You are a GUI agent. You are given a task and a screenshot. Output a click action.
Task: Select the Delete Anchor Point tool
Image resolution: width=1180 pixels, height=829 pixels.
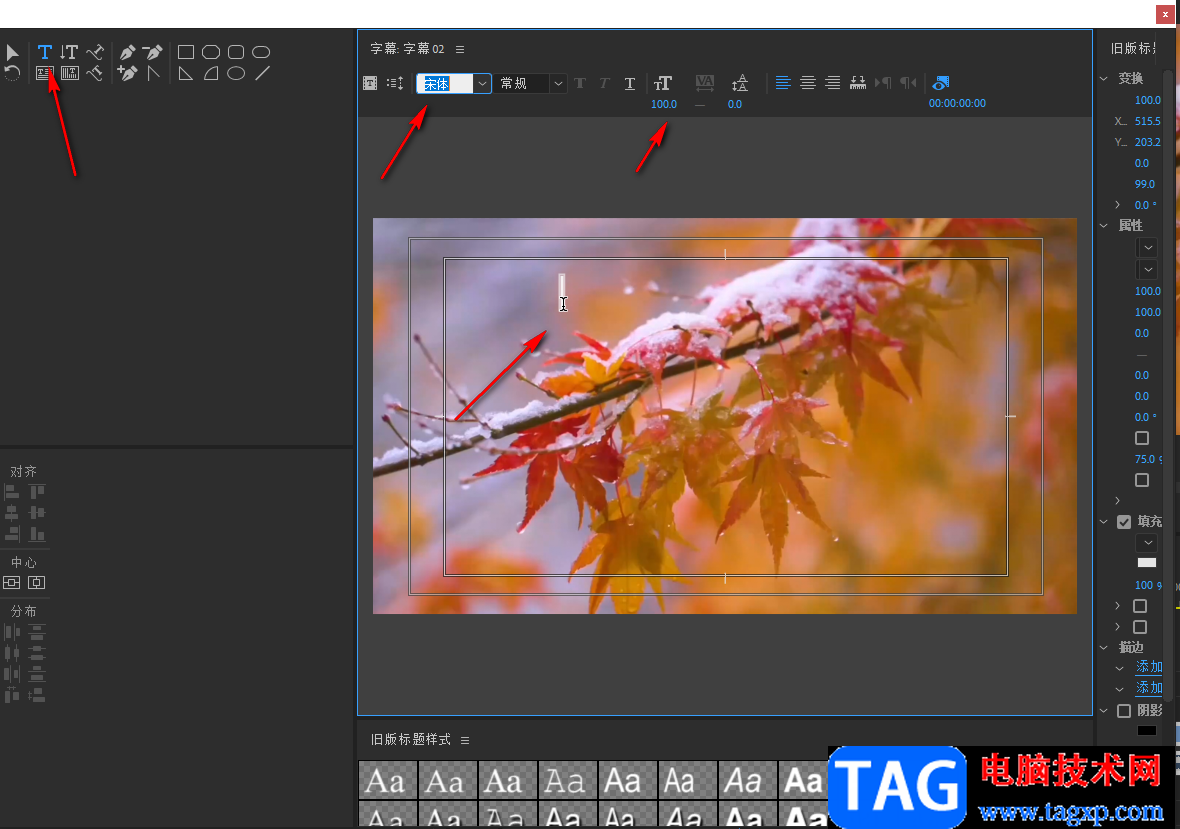point(153,52)
